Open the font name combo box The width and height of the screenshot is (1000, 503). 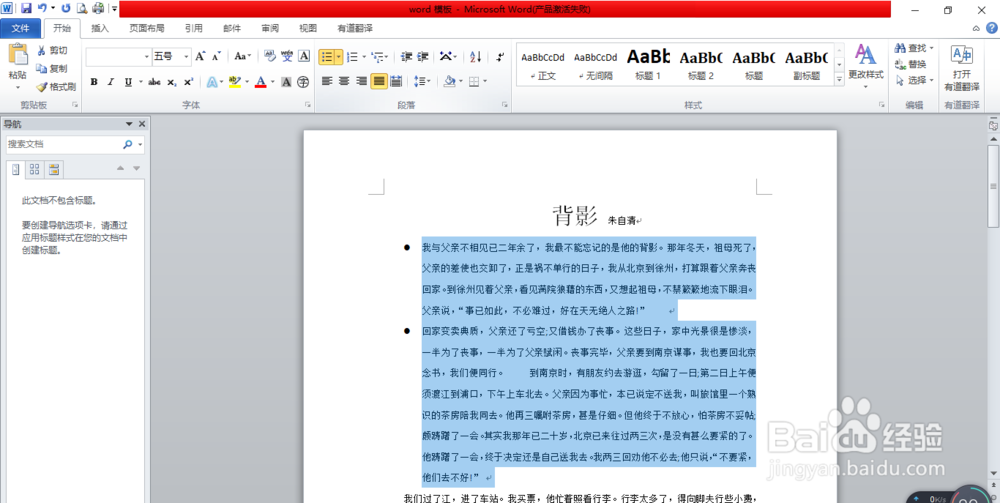point(119,57)
